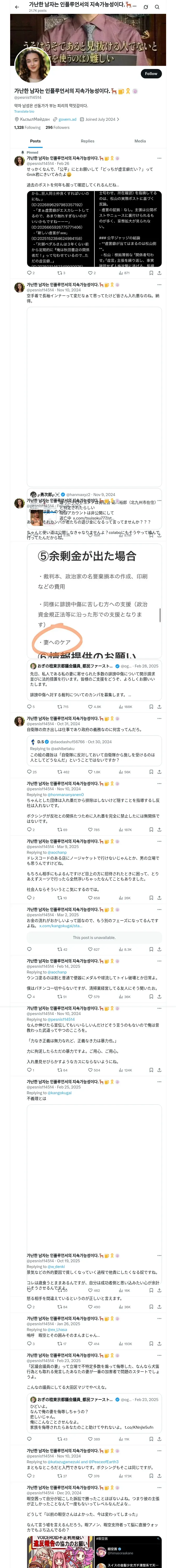This screenshot has height=1568, width=176.
Task: Click the Translate bio link
Action: pyautogui.click(x=24, y=111)
